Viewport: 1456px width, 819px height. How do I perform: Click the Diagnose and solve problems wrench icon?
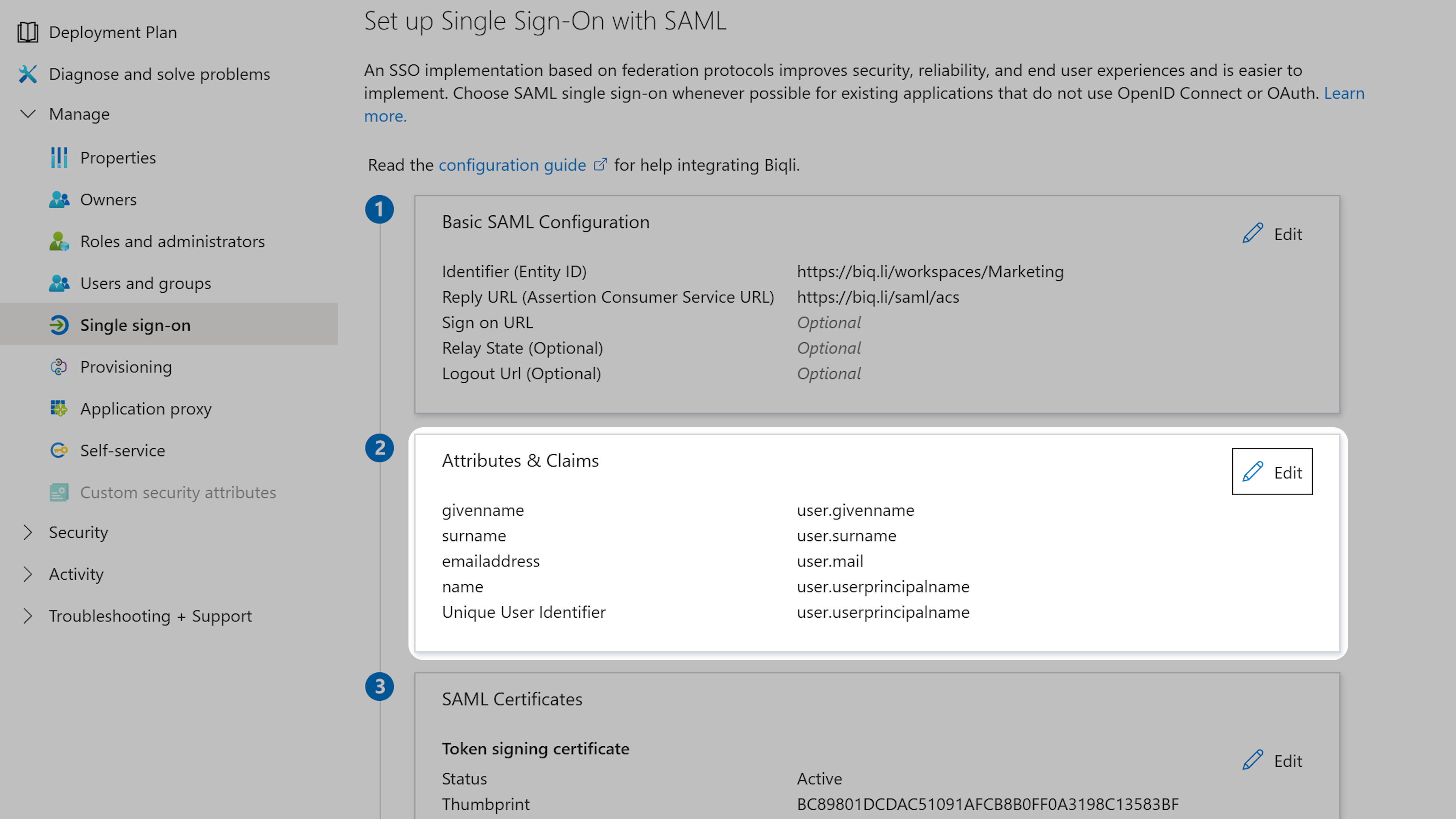coord(28,74)
